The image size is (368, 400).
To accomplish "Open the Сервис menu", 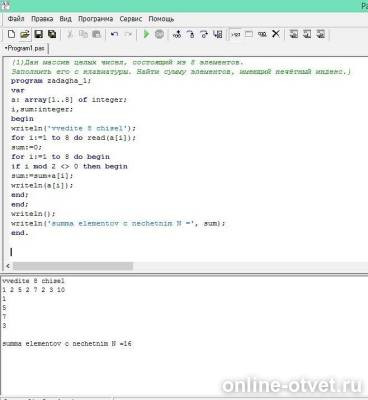I will click(131, 19).
